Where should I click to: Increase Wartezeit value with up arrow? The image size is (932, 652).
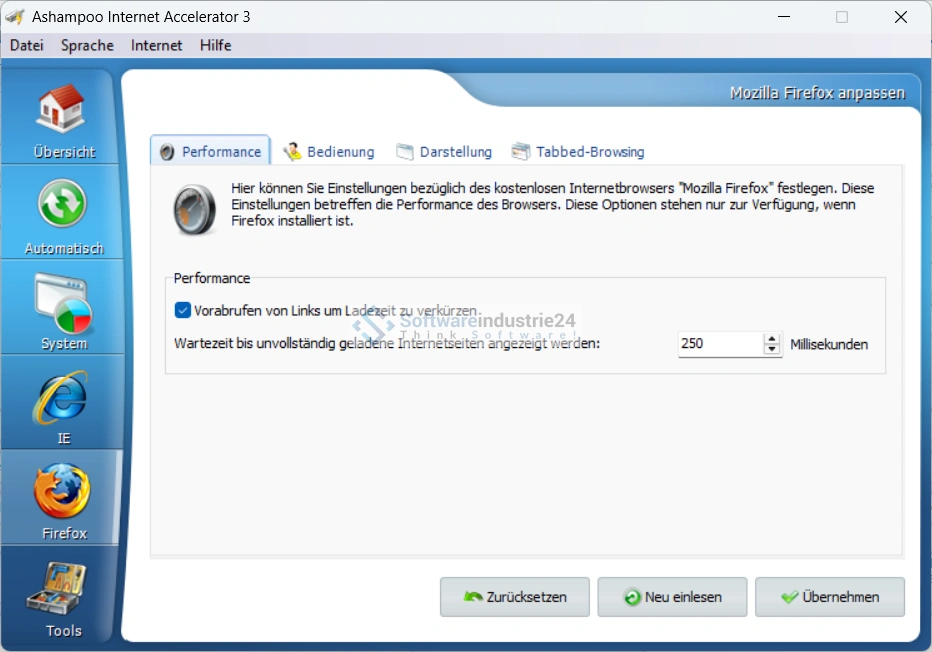pyautogui.click(x=771, y=338)
